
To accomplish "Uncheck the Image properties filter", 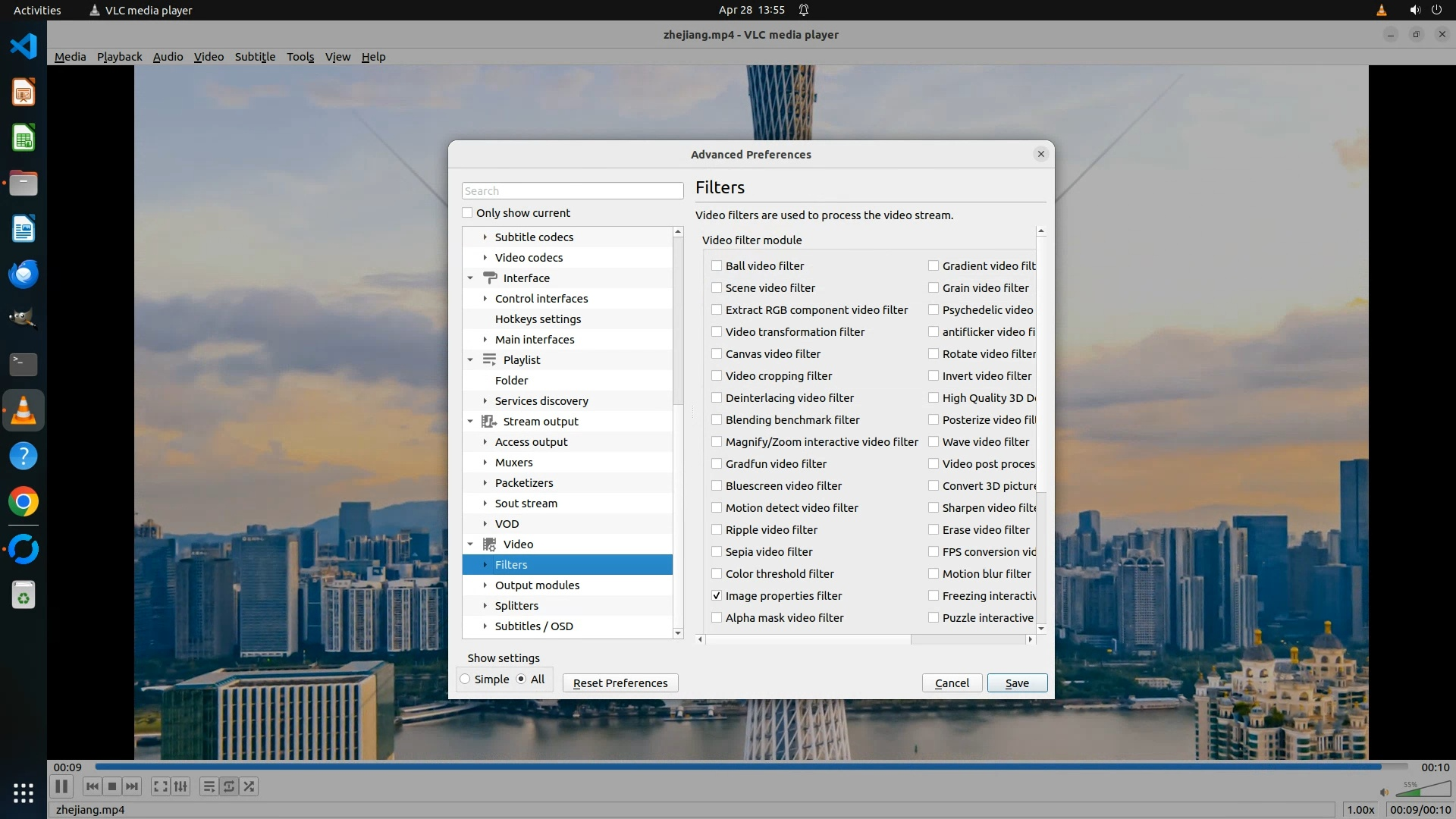I will tap(717, 596).
